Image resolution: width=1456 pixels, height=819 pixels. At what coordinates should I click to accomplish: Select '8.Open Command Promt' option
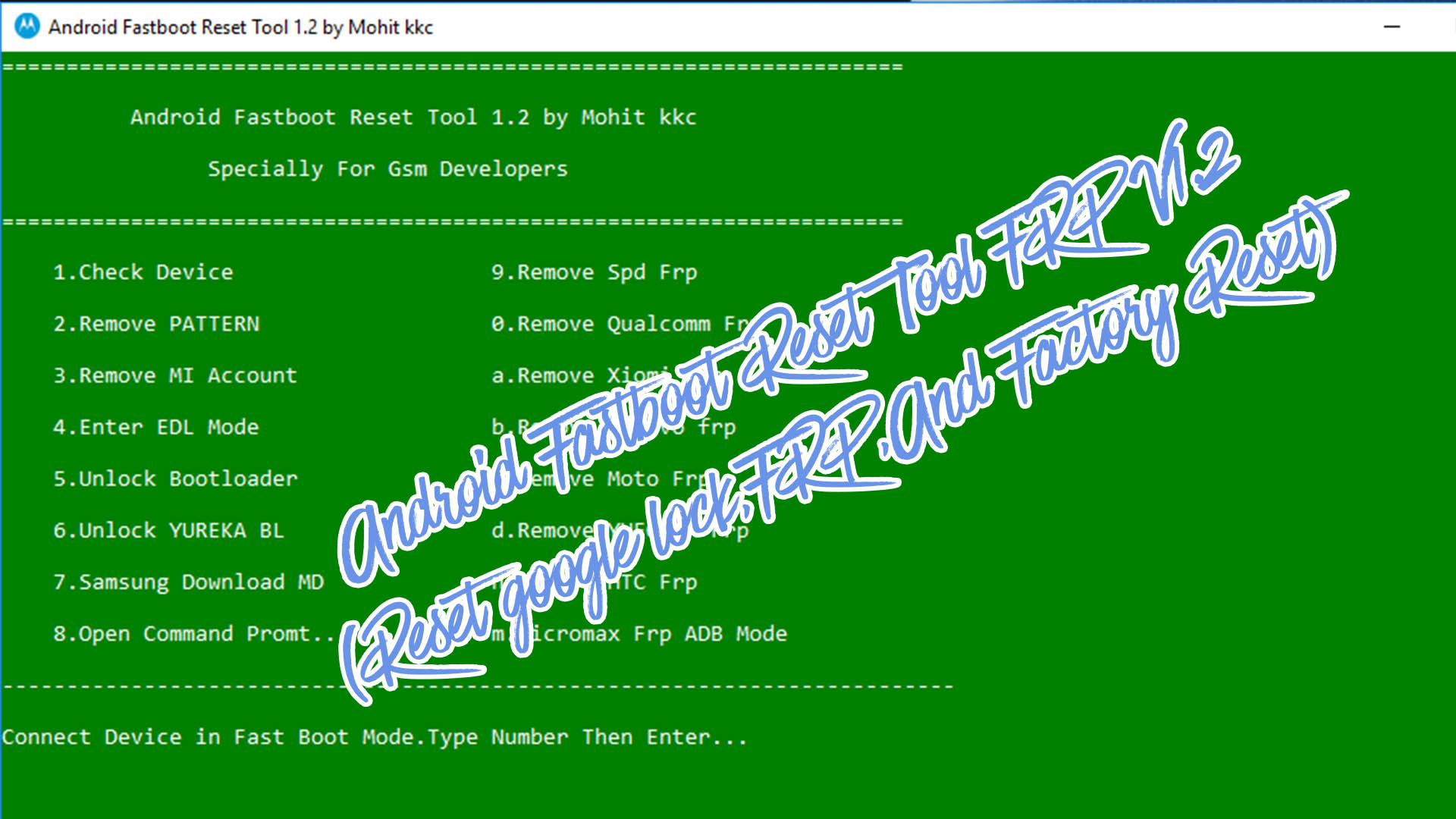click(193, 633)
